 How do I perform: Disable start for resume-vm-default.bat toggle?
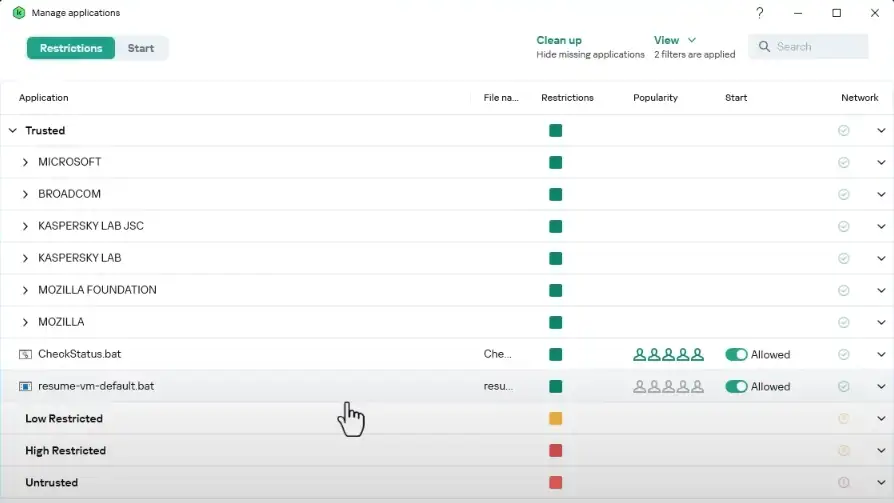(x=736, y=387)
